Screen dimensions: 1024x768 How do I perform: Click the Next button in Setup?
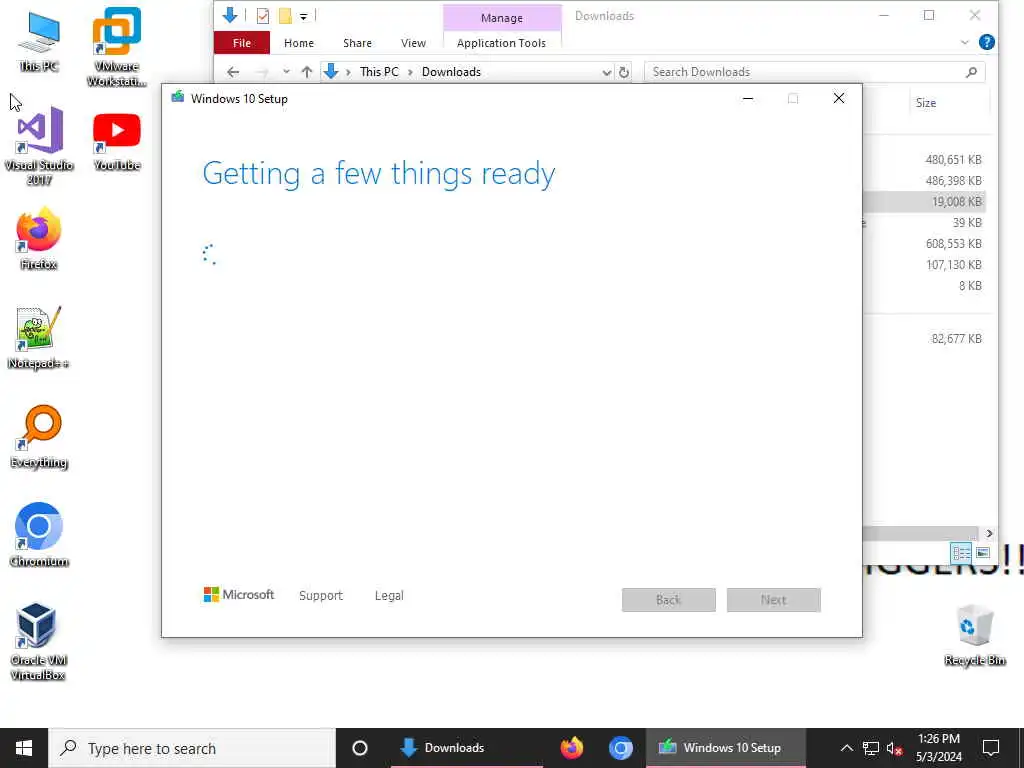(x=773, y=600)
